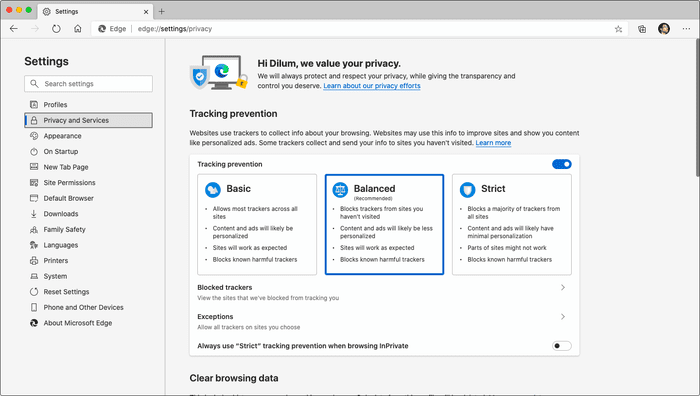Open Site Permissions settings
Viewport: 700px width, 396px height.
click(x=88, y=183)
